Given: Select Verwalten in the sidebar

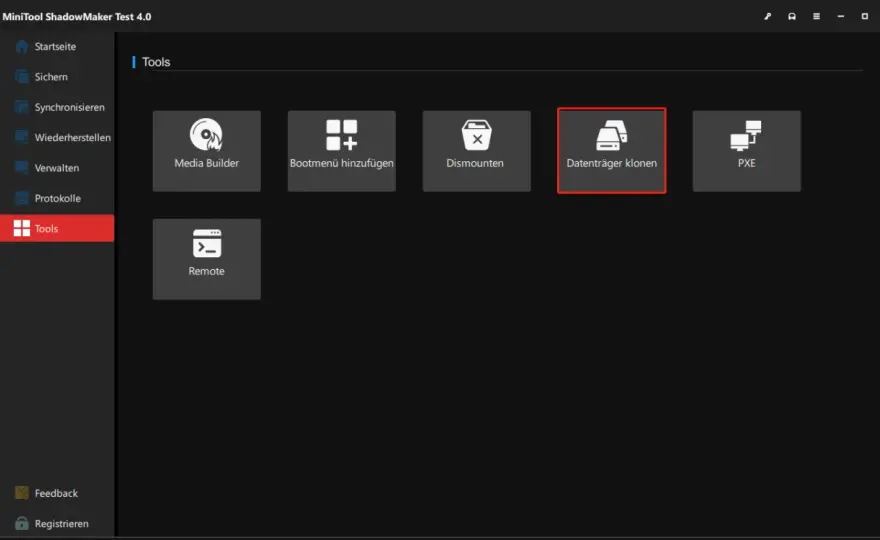Looking at the screenshot, I should [57, 168].
